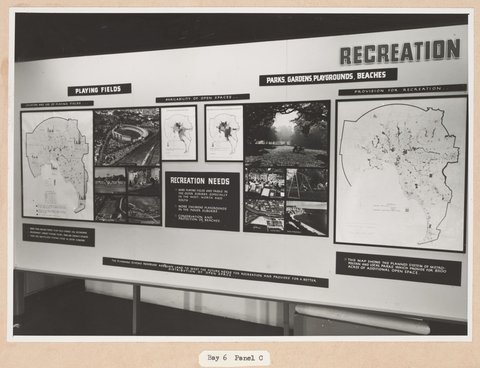This screenshot has height=368, width=480.
Task: Click the caption panel under playing fields map
Action: tap(59, 235)
